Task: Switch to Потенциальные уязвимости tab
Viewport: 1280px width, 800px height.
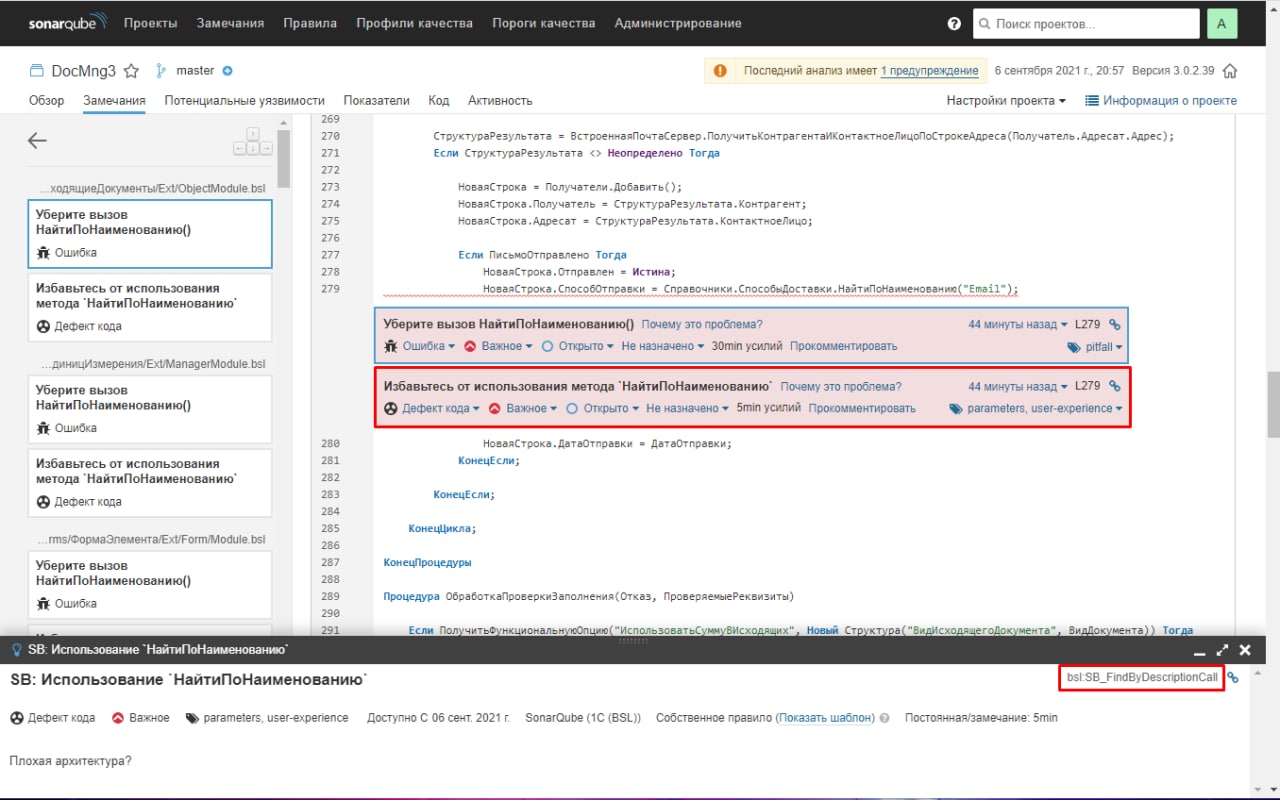Action: tap(245, 100)
